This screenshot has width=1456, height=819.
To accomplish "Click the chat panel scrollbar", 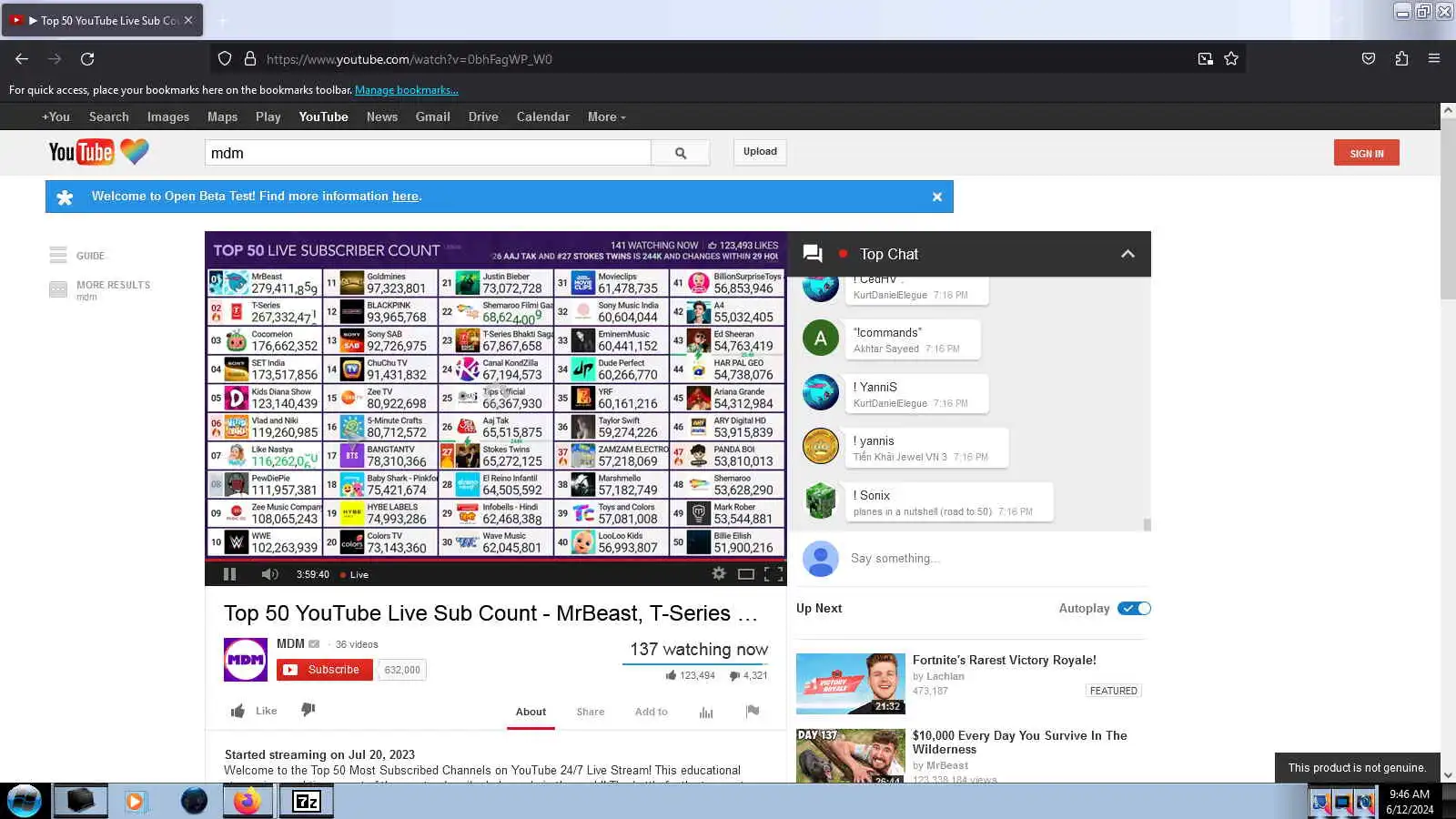I will [x=1148, y=524].
